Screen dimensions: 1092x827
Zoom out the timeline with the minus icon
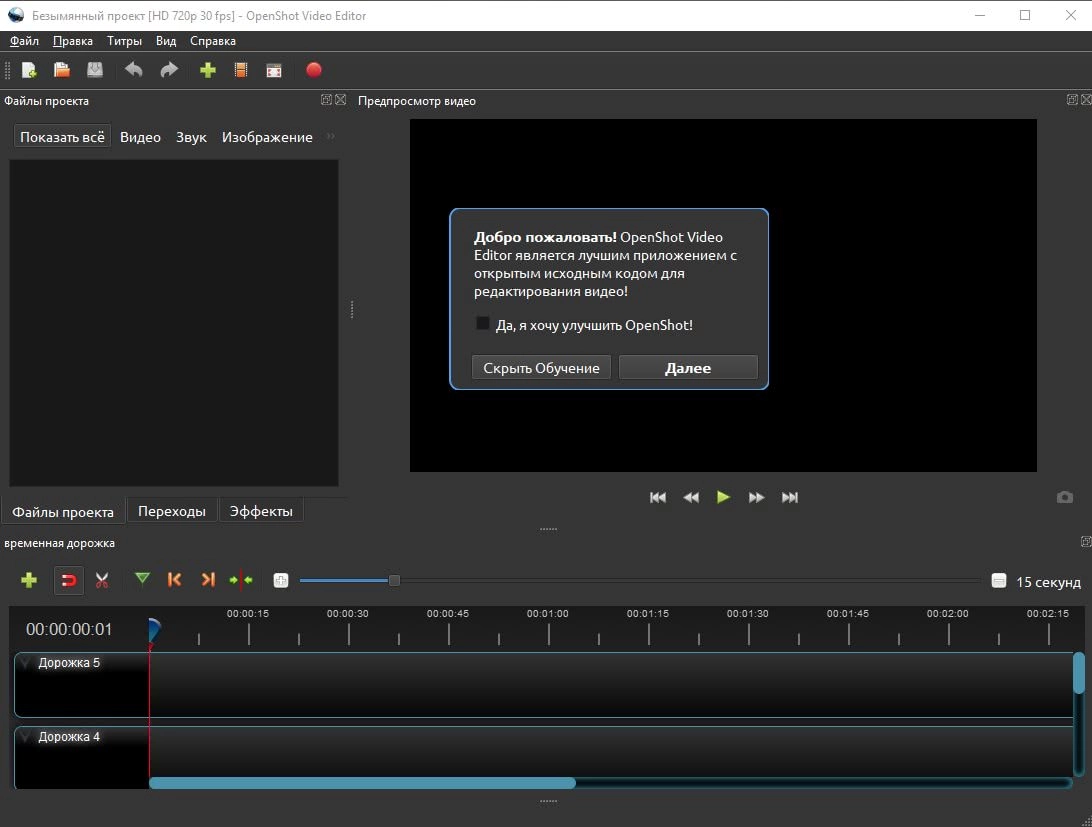[999, 581]
